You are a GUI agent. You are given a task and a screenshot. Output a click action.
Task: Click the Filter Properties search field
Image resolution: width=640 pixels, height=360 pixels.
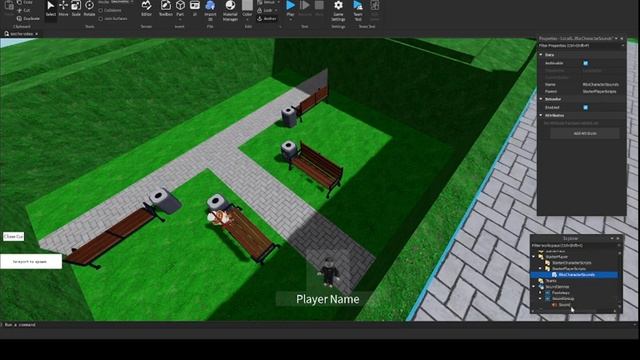pos(581,46)
